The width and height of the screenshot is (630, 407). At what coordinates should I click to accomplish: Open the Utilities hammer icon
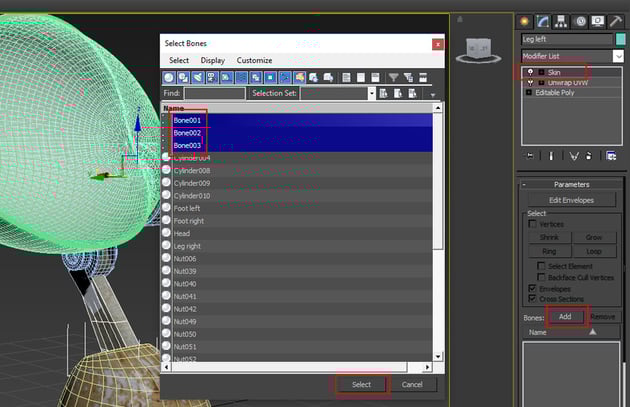tap(615, 21)
